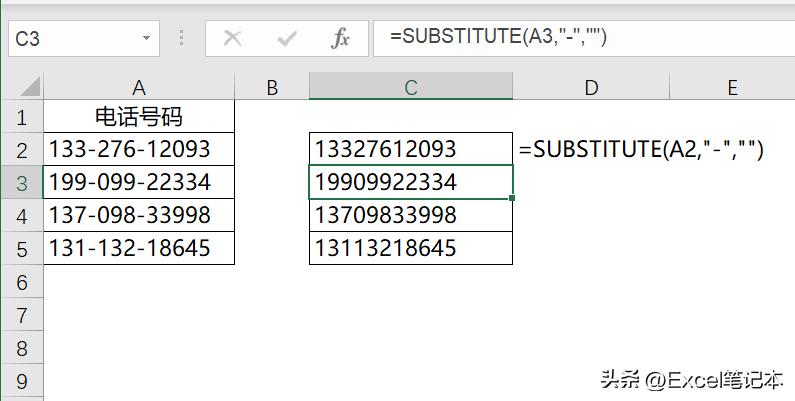Select row 6 header
795x401 pixels.
22,282
